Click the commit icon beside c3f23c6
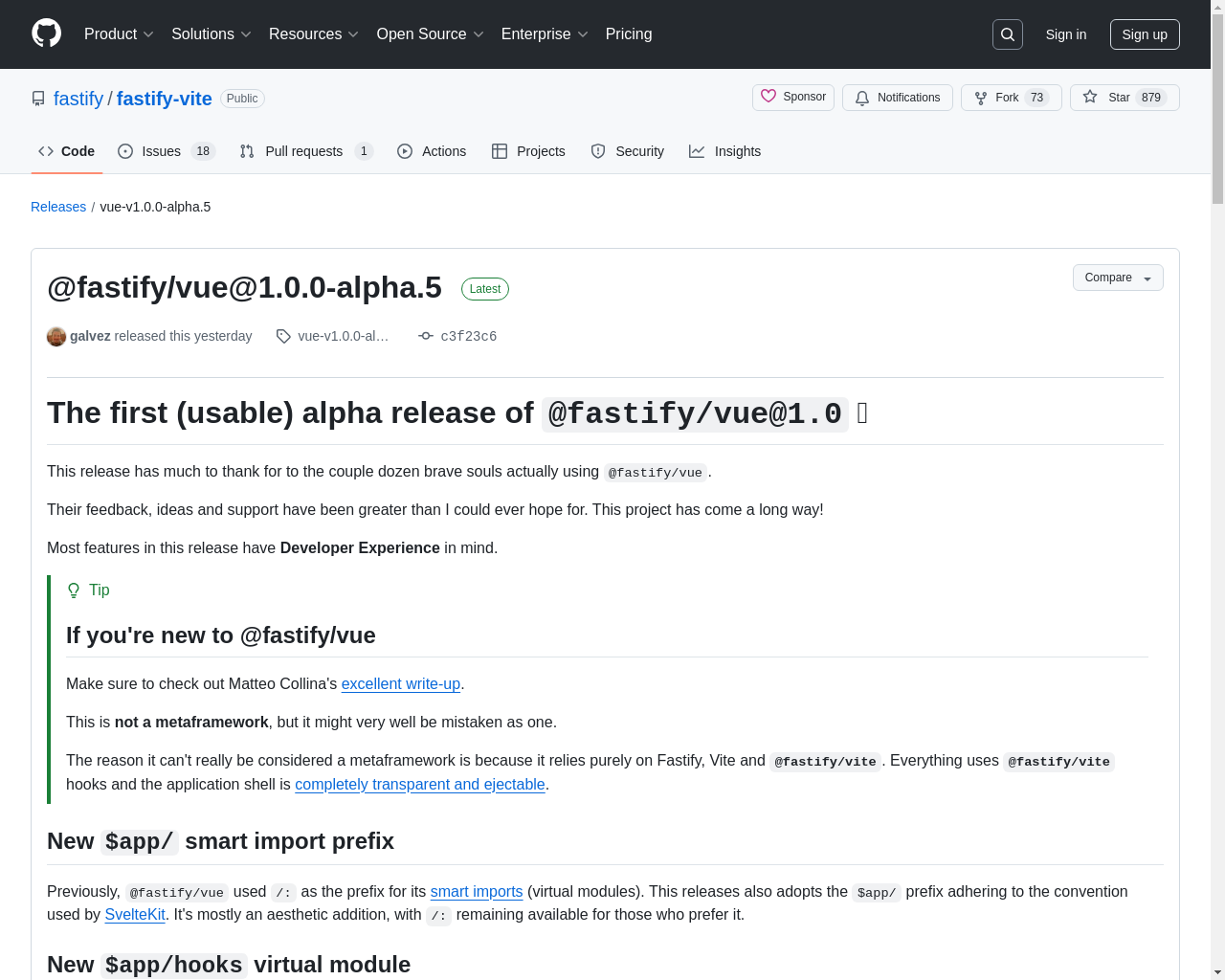 426,336
